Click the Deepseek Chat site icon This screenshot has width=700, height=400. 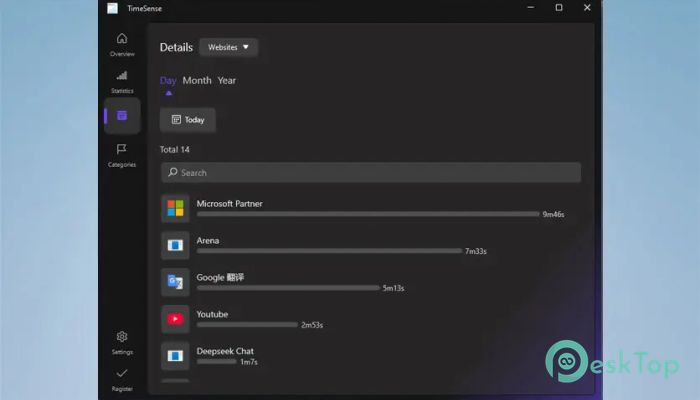click(175, 356)
